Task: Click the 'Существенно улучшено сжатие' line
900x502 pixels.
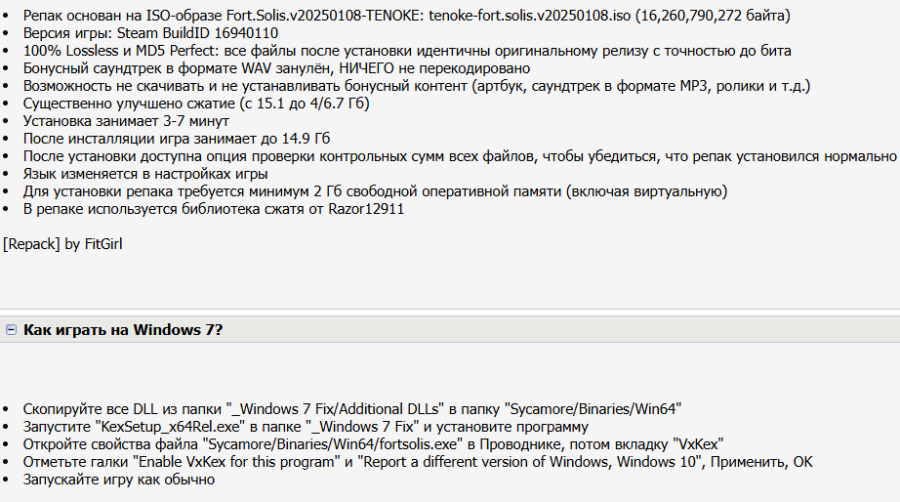Action: click(196, 104)
